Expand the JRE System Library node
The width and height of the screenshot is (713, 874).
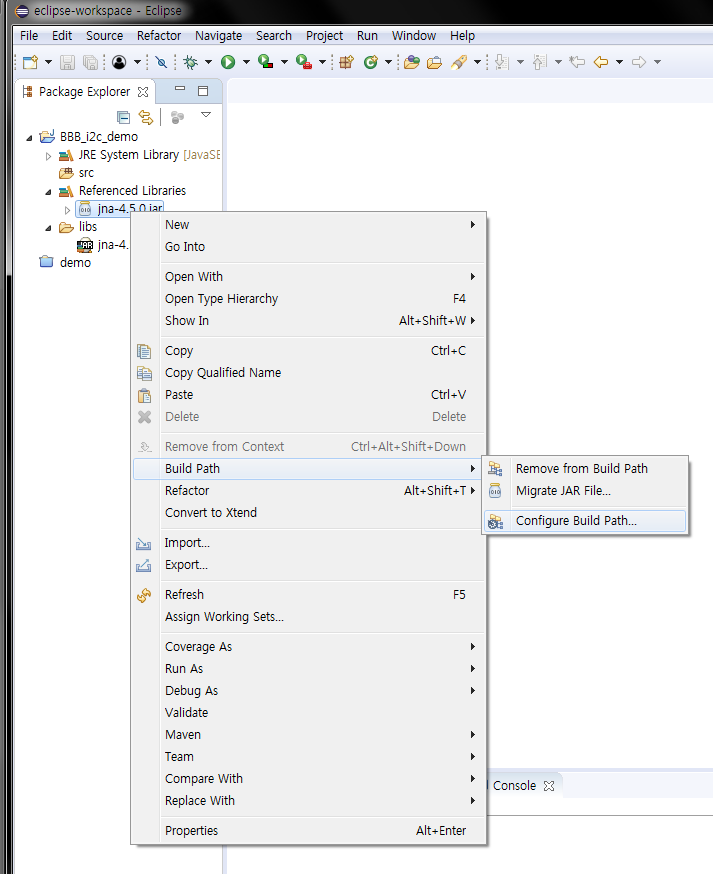tap(48, 156)
